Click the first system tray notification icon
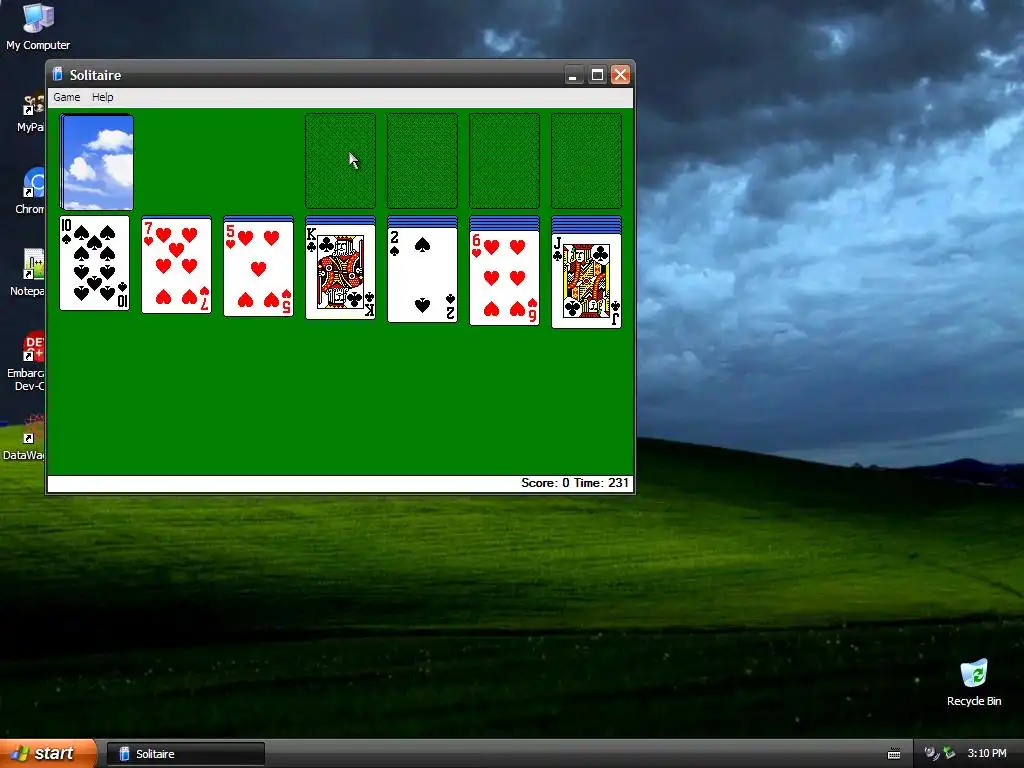 [x=931, y=754]
